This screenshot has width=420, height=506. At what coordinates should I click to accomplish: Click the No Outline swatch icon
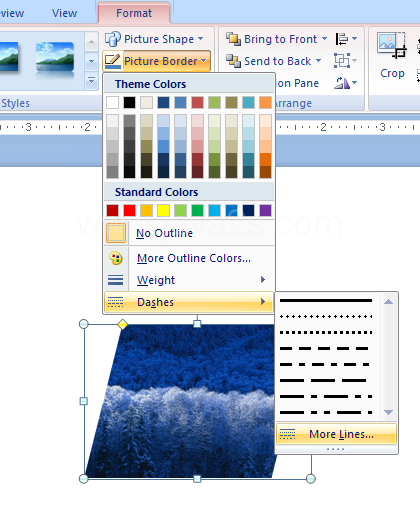coord(116,233)
